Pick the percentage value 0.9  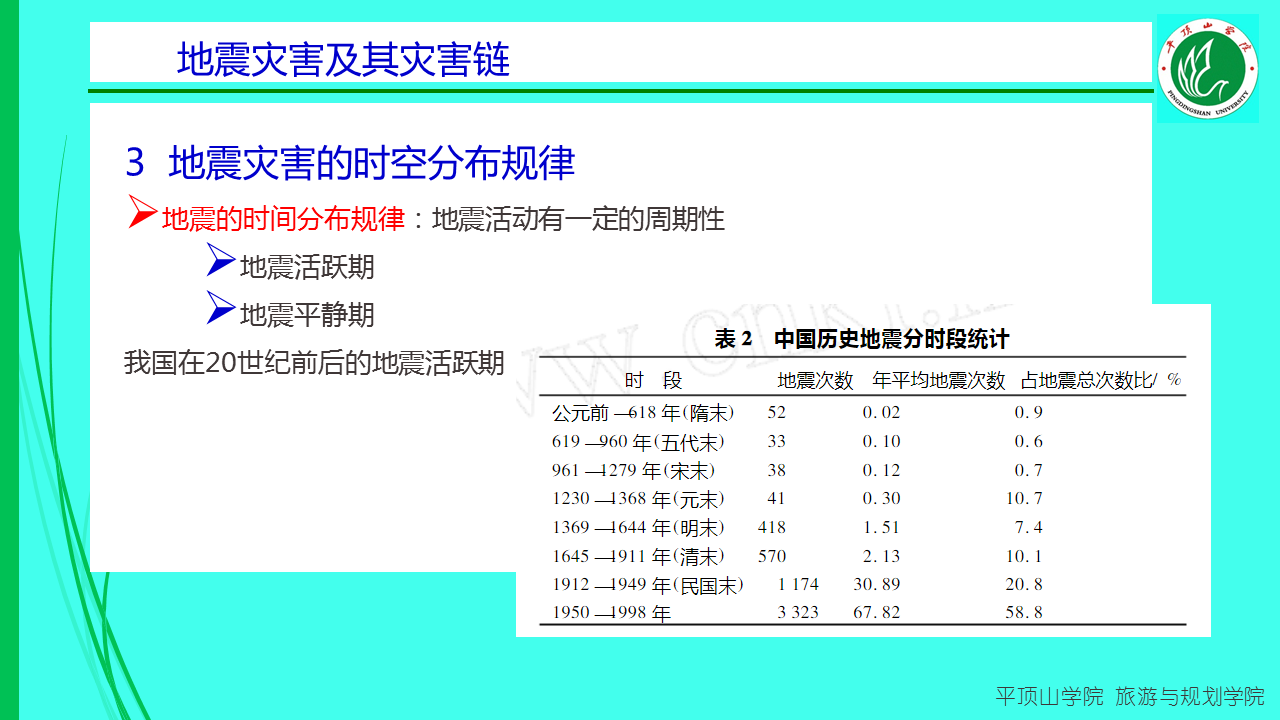tap(1029, 412)
